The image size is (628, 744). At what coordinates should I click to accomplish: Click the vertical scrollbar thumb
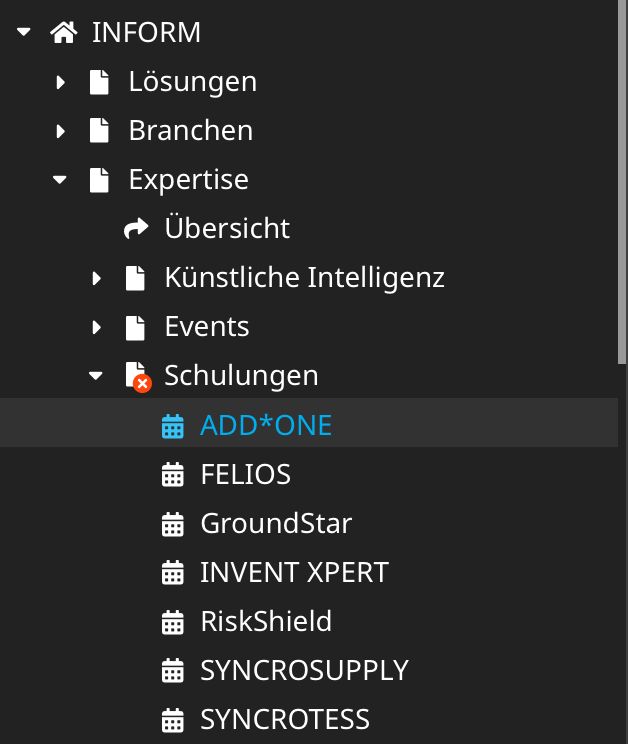point(622,182)
